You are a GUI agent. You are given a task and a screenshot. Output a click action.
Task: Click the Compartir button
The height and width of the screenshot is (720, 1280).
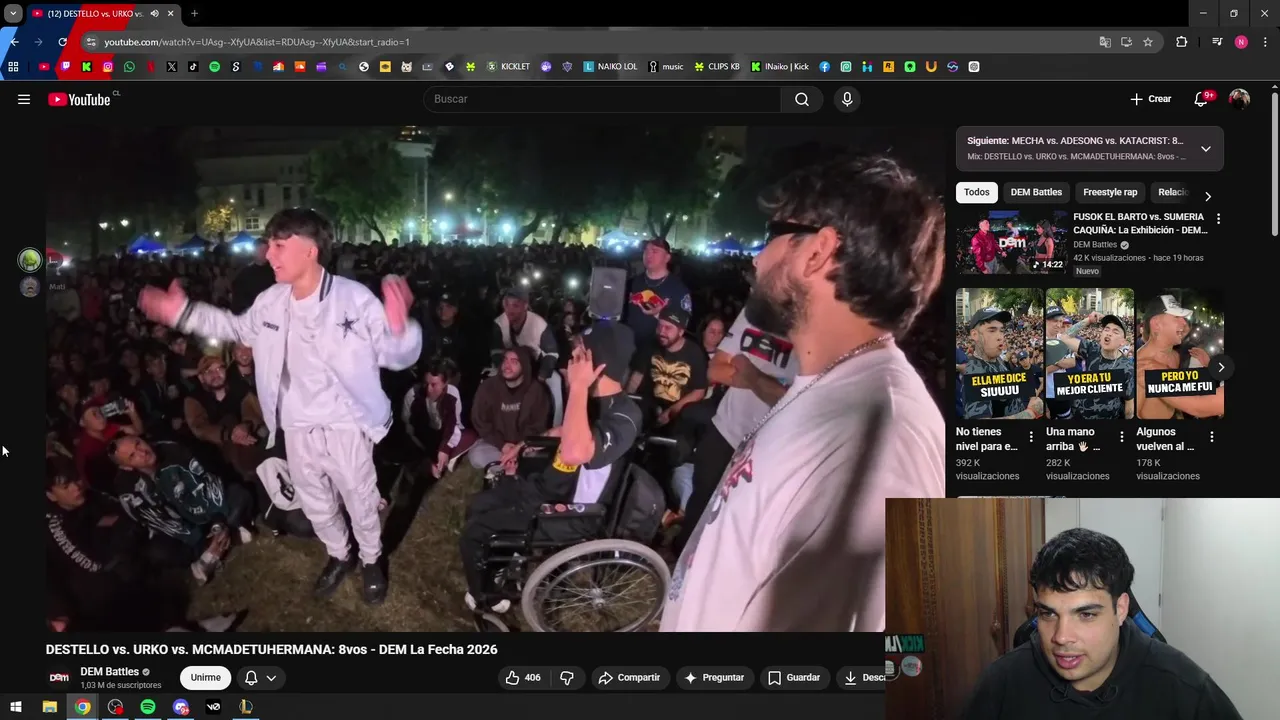(629, 677)
